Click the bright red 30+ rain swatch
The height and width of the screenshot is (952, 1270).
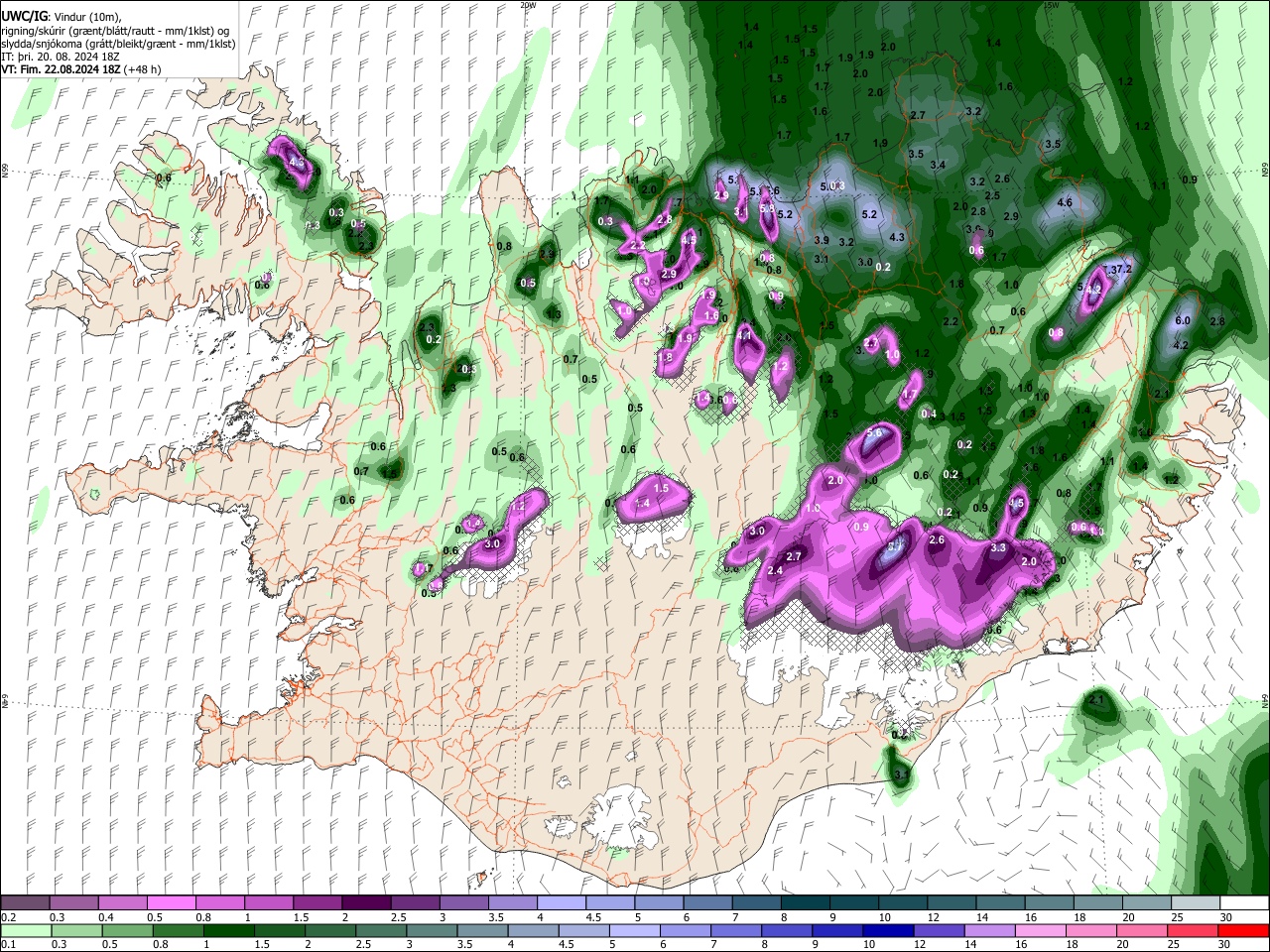(x=1243, y=930)
